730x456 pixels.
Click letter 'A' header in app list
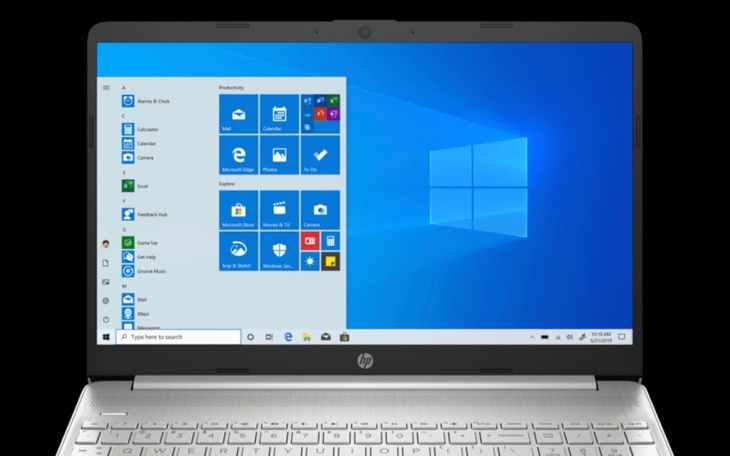coord(124,88)
